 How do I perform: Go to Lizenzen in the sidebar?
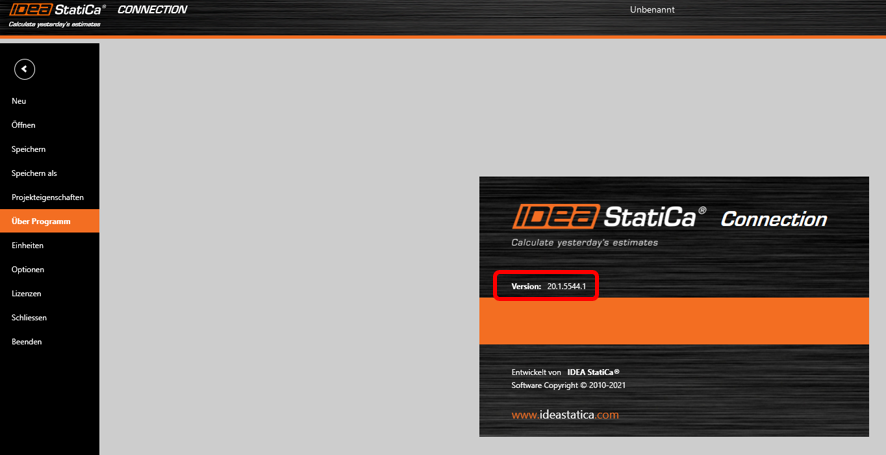(x=26, y=293)
